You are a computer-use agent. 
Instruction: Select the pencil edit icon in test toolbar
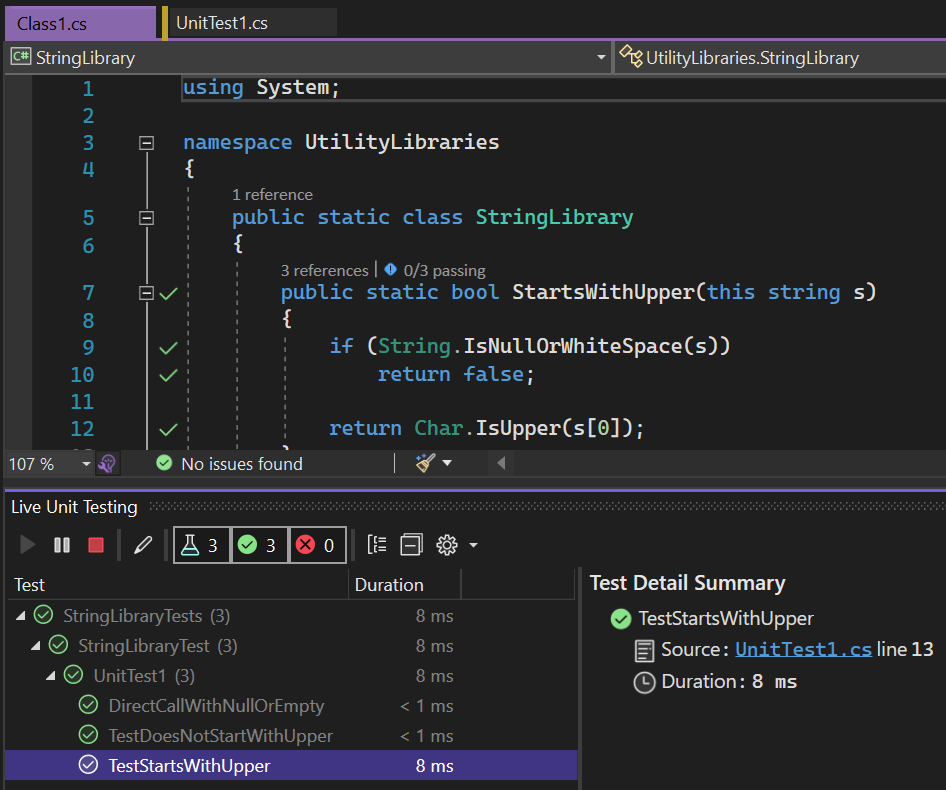(x=142, y=544)
